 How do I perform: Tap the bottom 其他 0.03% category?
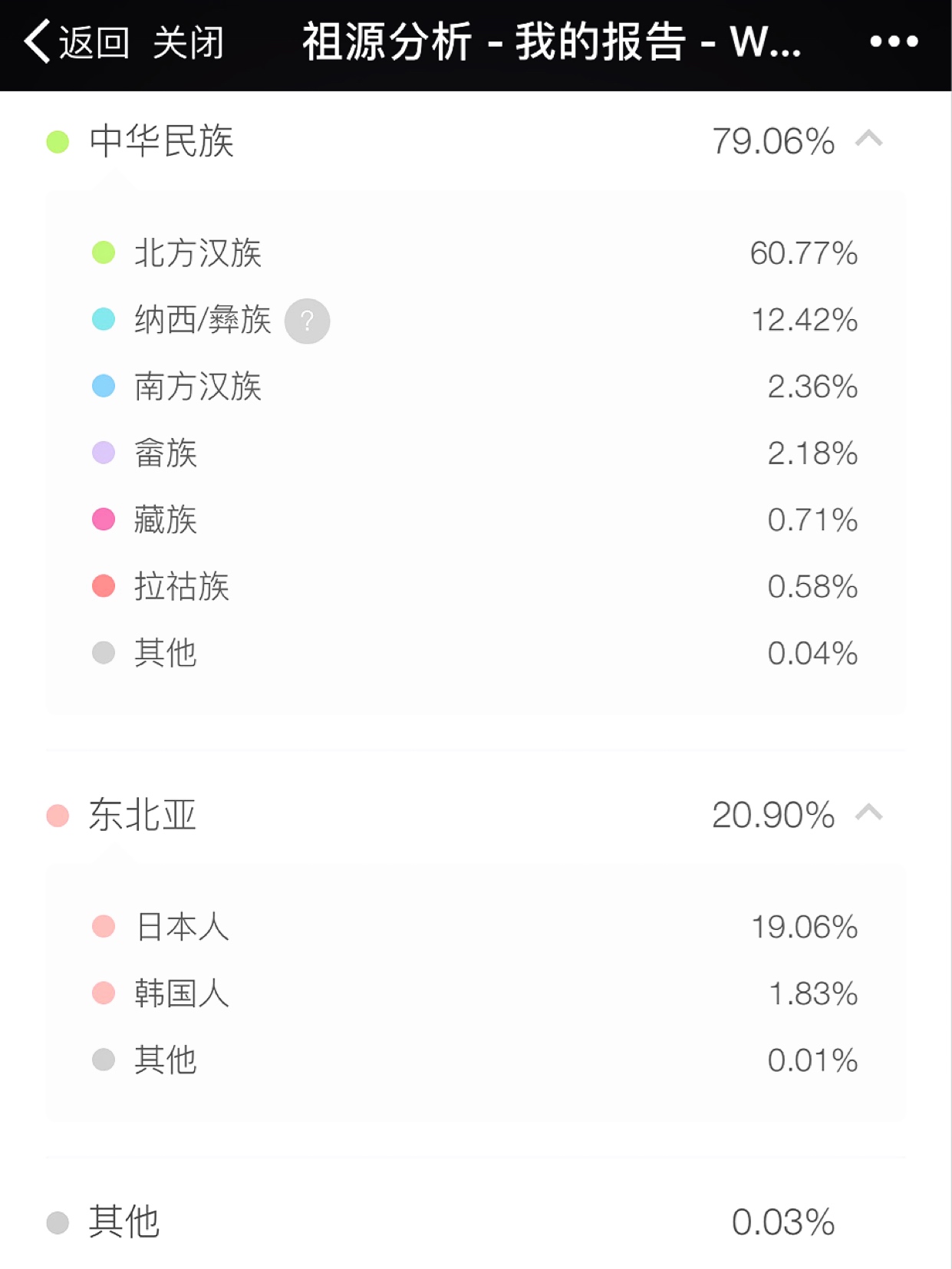tap(476, 1221)
